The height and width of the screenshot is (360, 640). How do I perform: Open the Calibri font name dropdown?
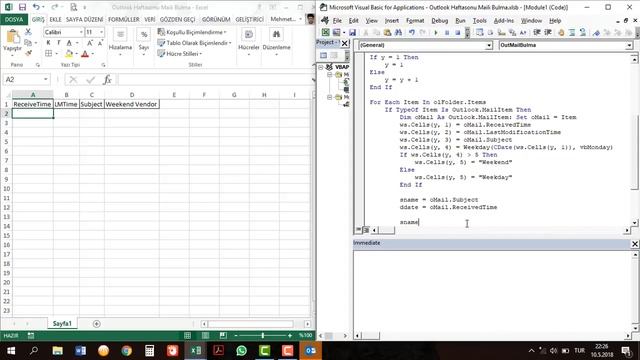click(x=81, y=32)
